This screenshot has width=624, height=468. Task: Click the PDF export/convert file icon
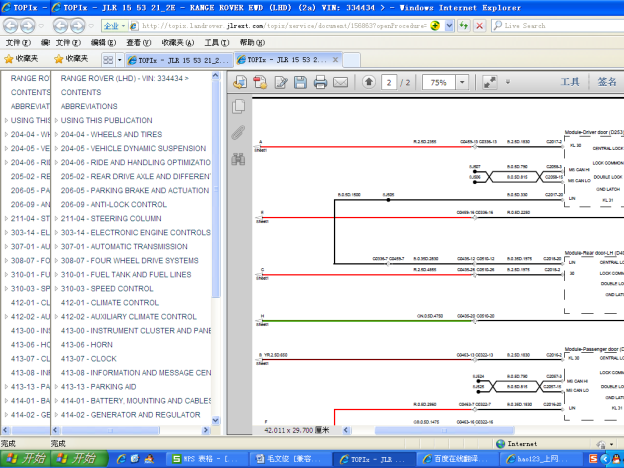(240, 82)
